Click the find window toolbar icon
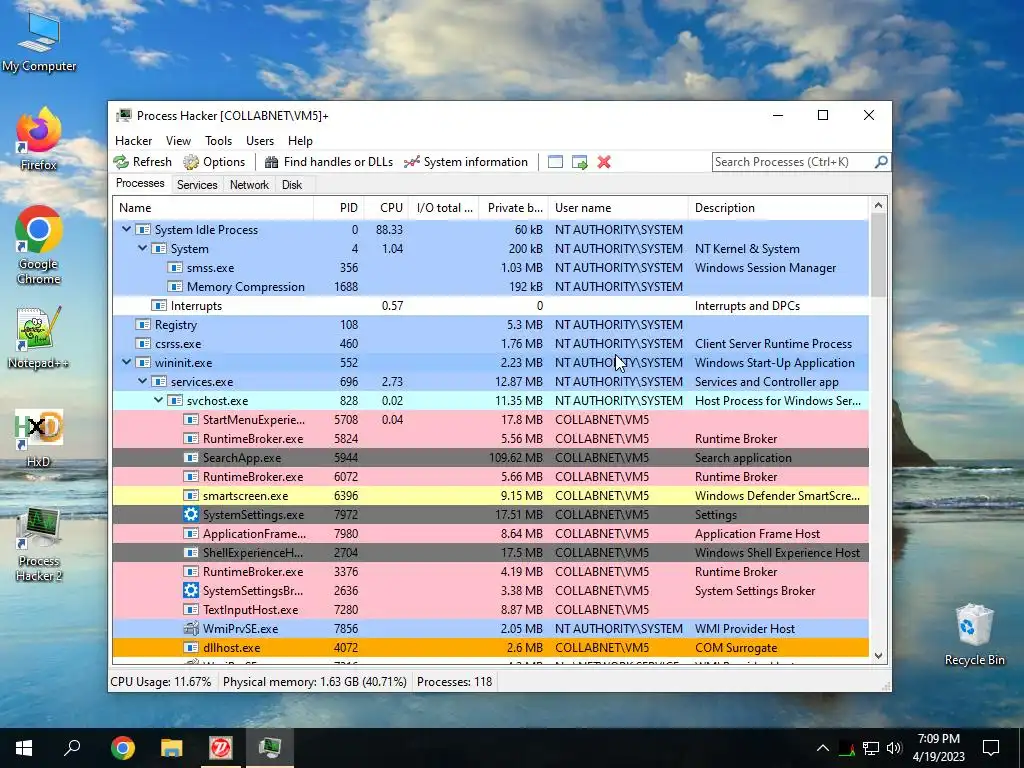Viewport: 1024px width, 768px height. tap(555, 162)
